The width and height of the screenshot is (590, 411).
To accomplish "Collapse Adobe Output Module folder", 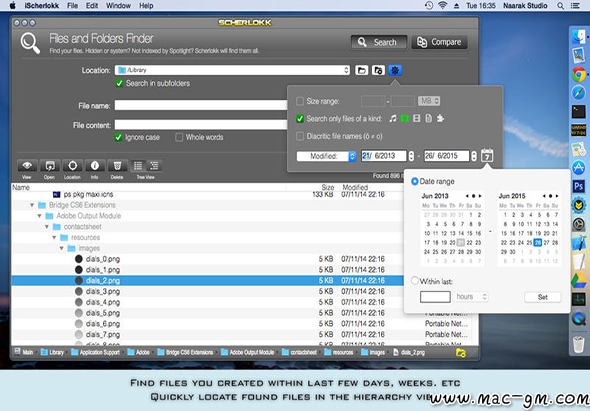I will pos(40,216).
